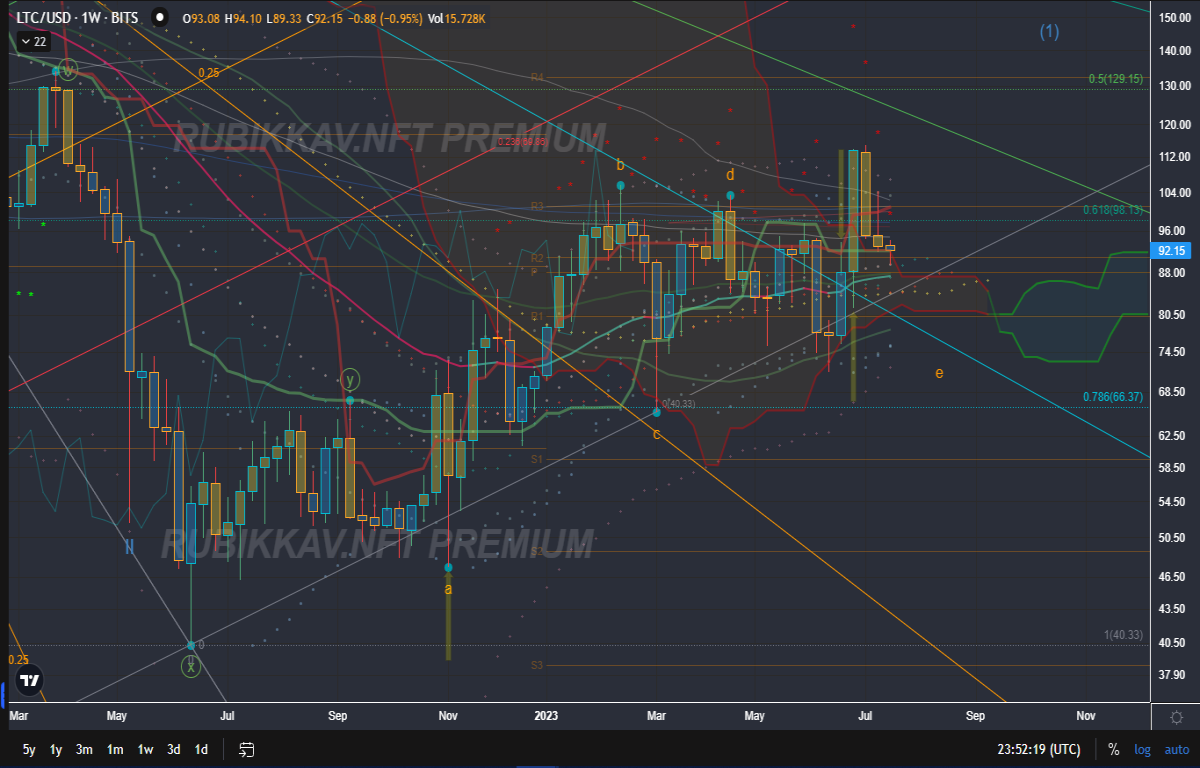Open chart settings gear icon
This screenshot has width=1200, height=768.
pyautogui.click(x=1177, y=717)
